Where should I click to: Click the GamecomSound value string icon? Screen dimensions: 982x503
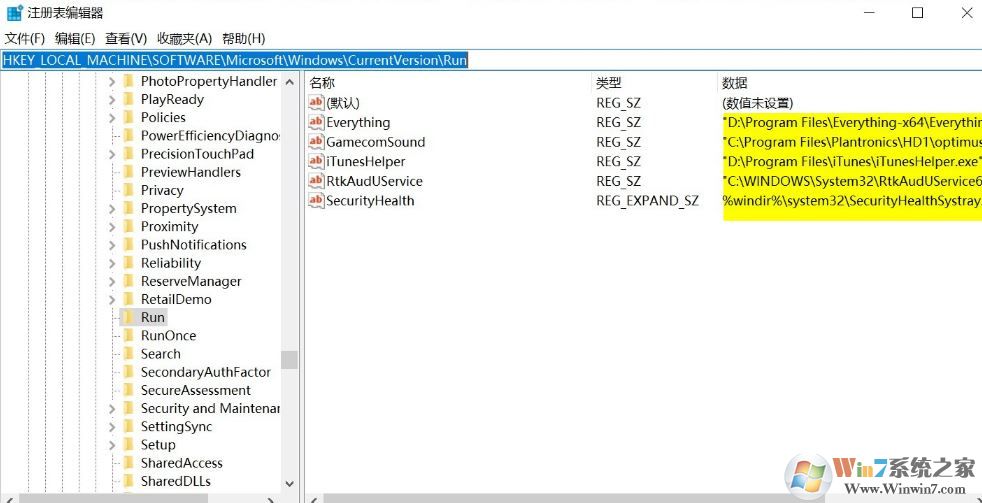(x=316, y=142)
